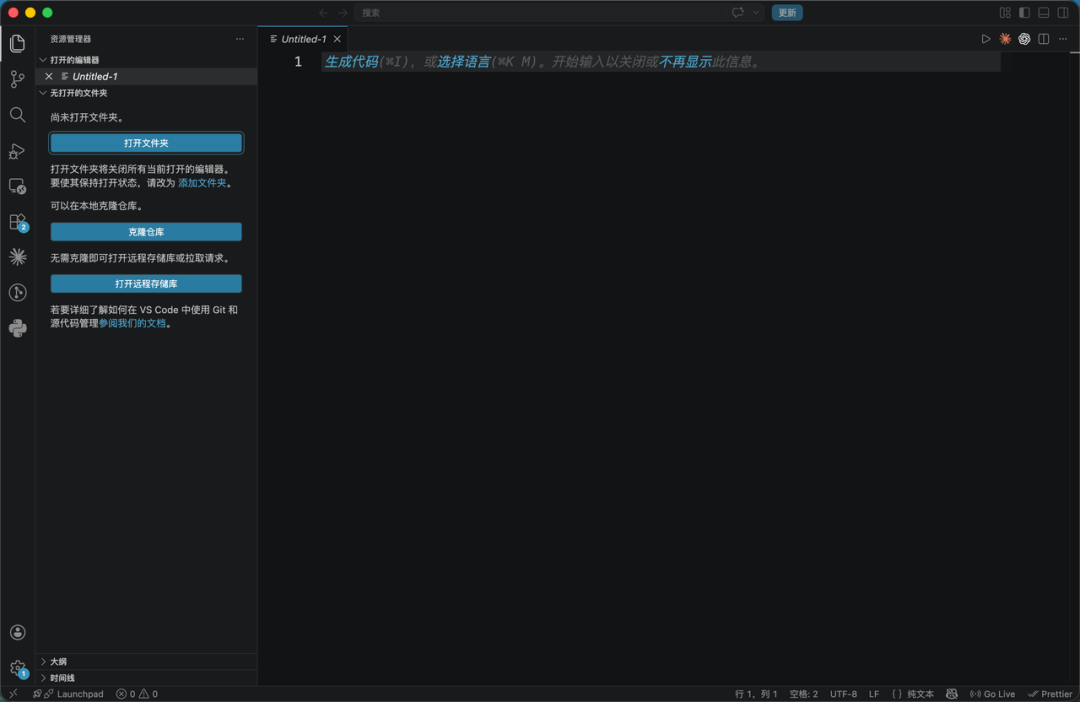1080x702 pixels.
Task: Split the editor to the right
Action: coord(1043,39)
